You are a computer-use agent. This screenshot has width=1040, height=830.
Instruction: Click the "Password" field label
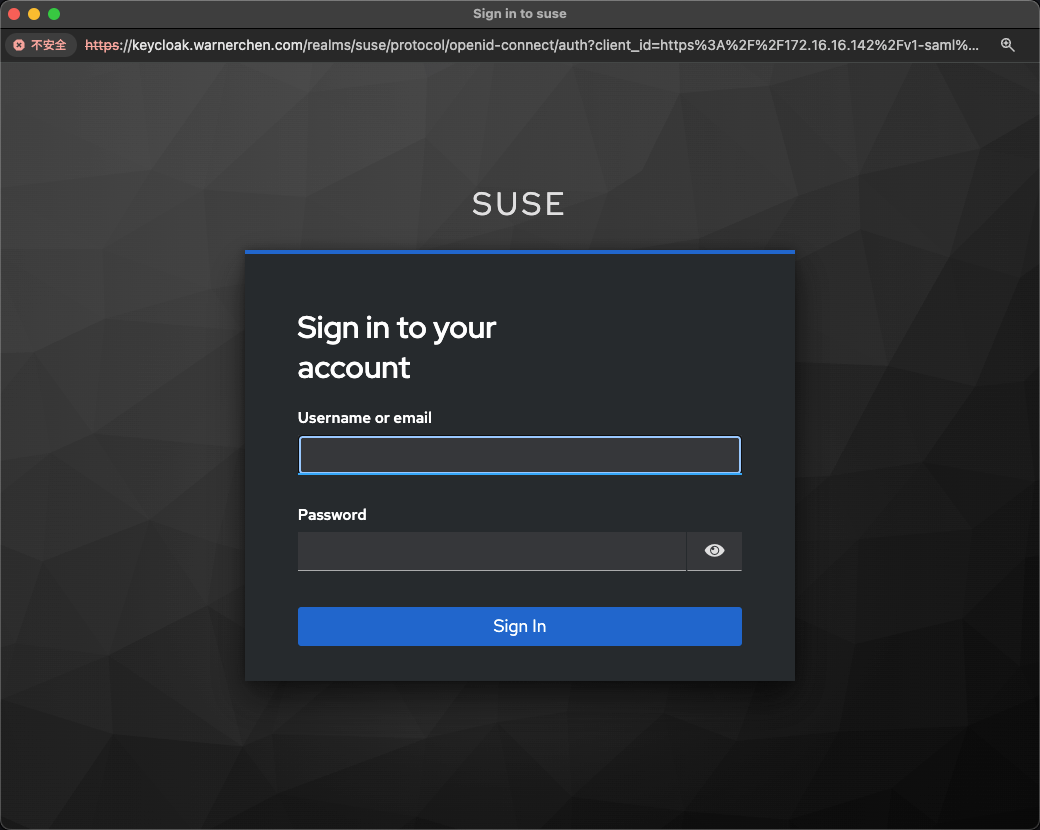tap(332, 515)
